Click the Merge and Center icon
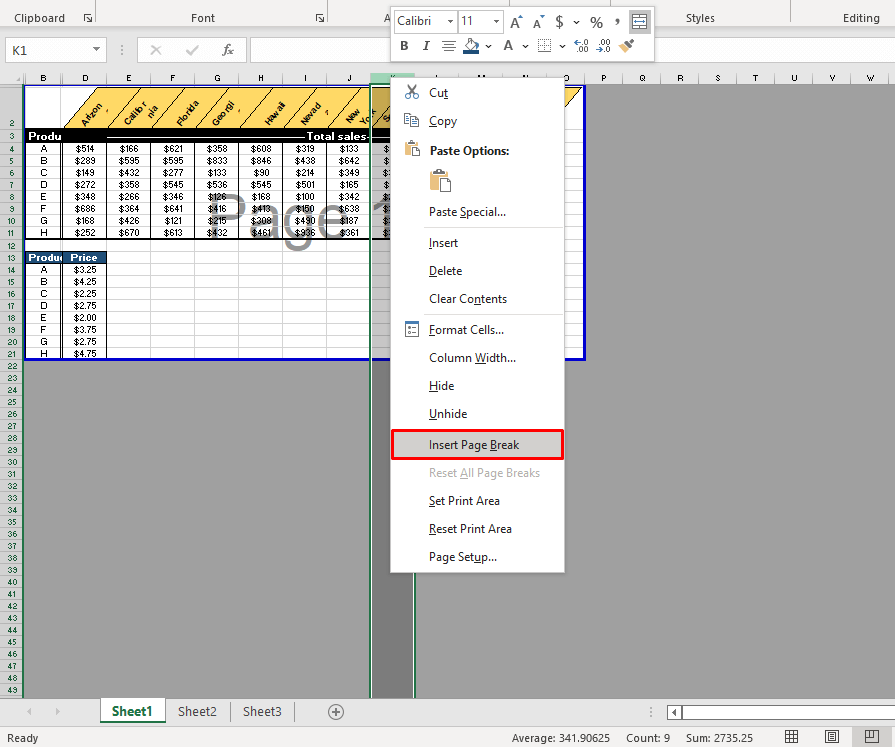This screenshot has width=895, height=747. click(639, 21)
